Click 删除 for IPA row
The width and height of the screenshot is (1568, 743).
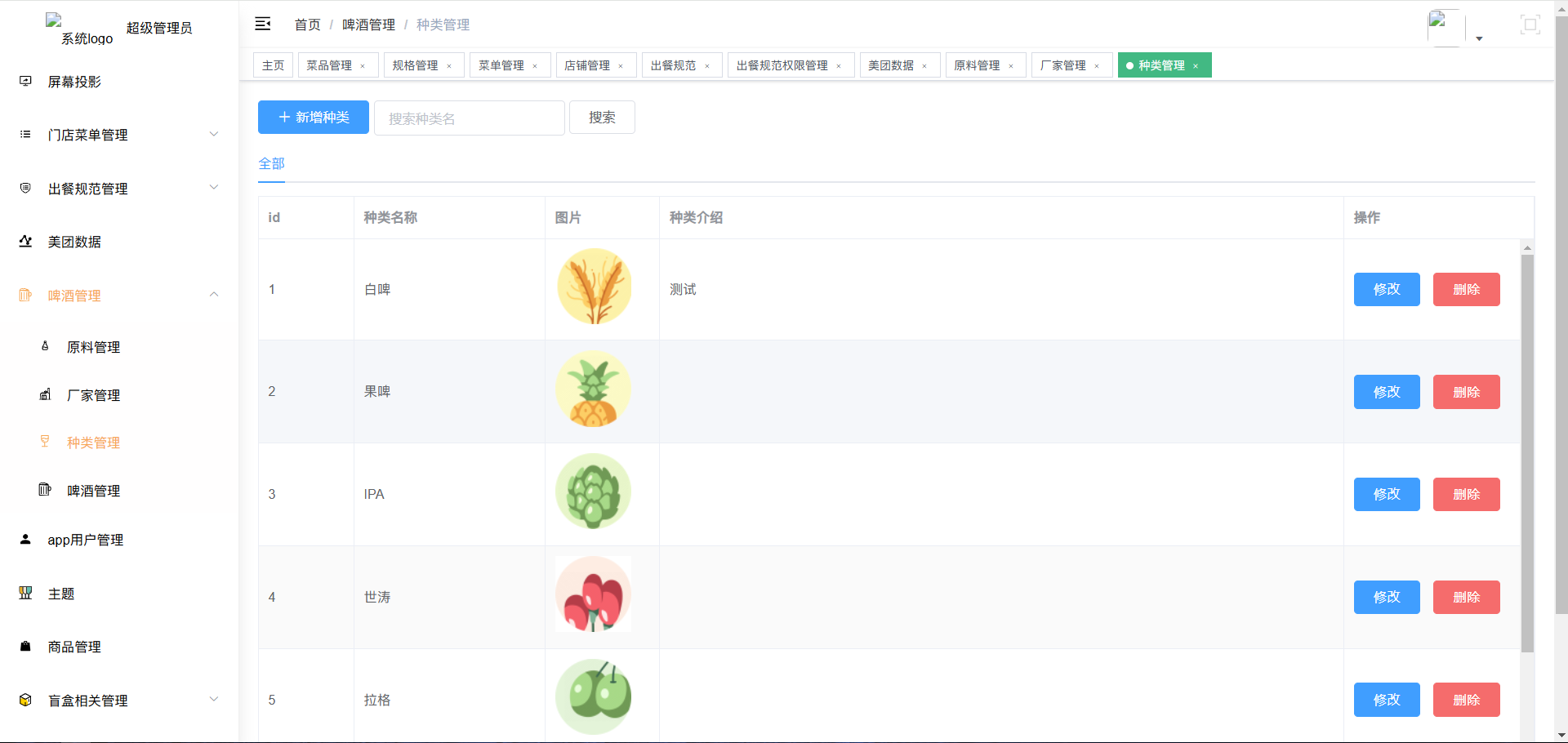click(1467, 494)
